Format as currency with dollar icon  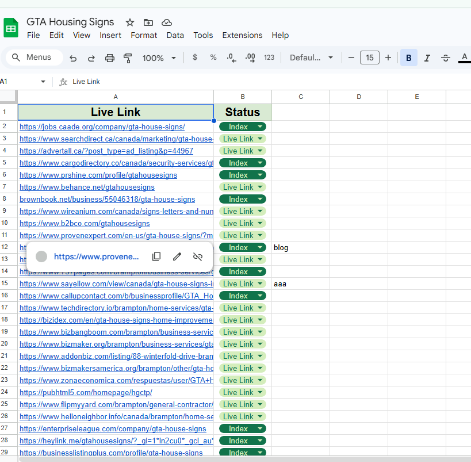(x=195, y=58)
